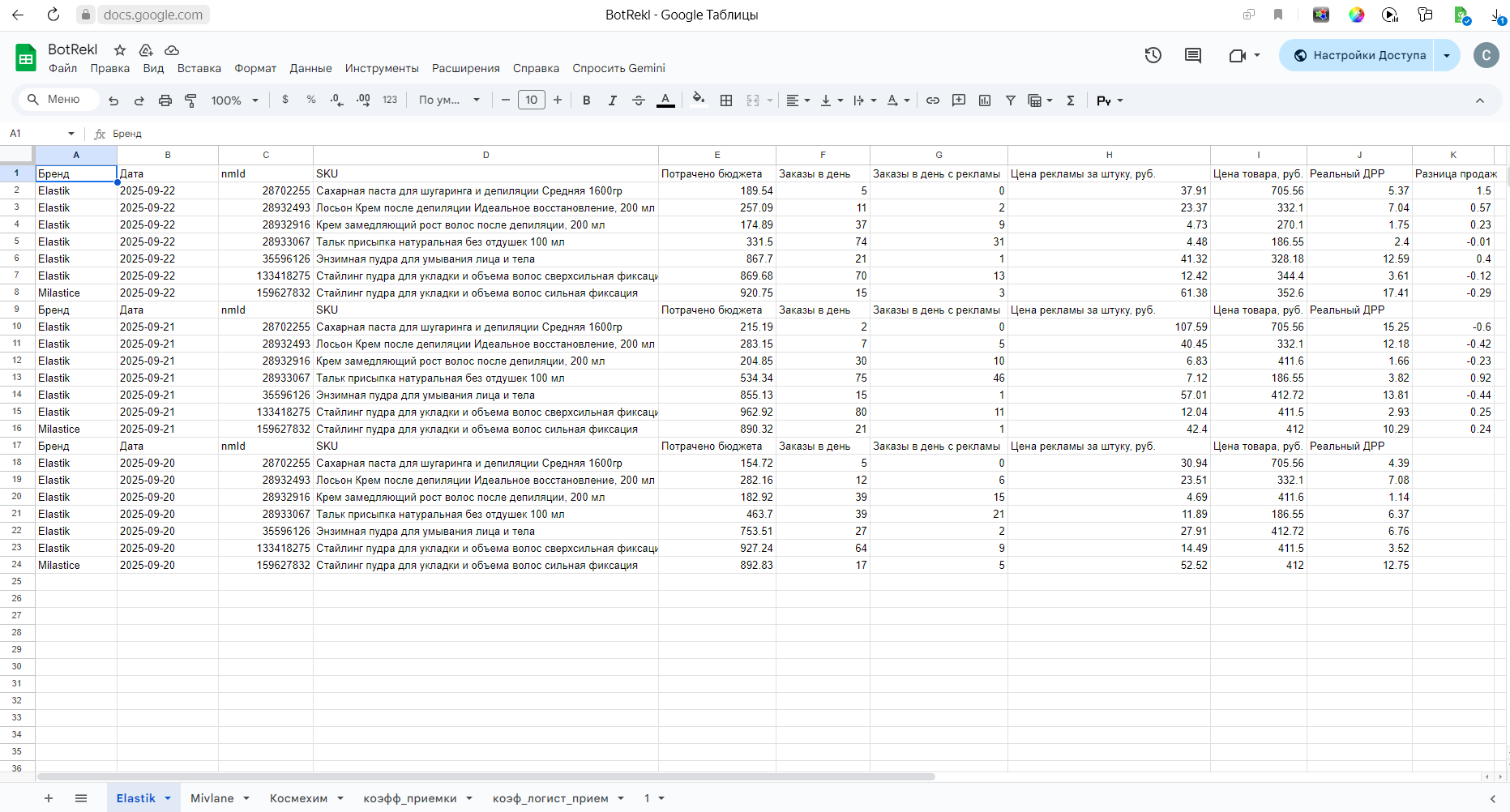1510x812 pixels.
Task: Open the font family dropdown
Action: [450, 100]
